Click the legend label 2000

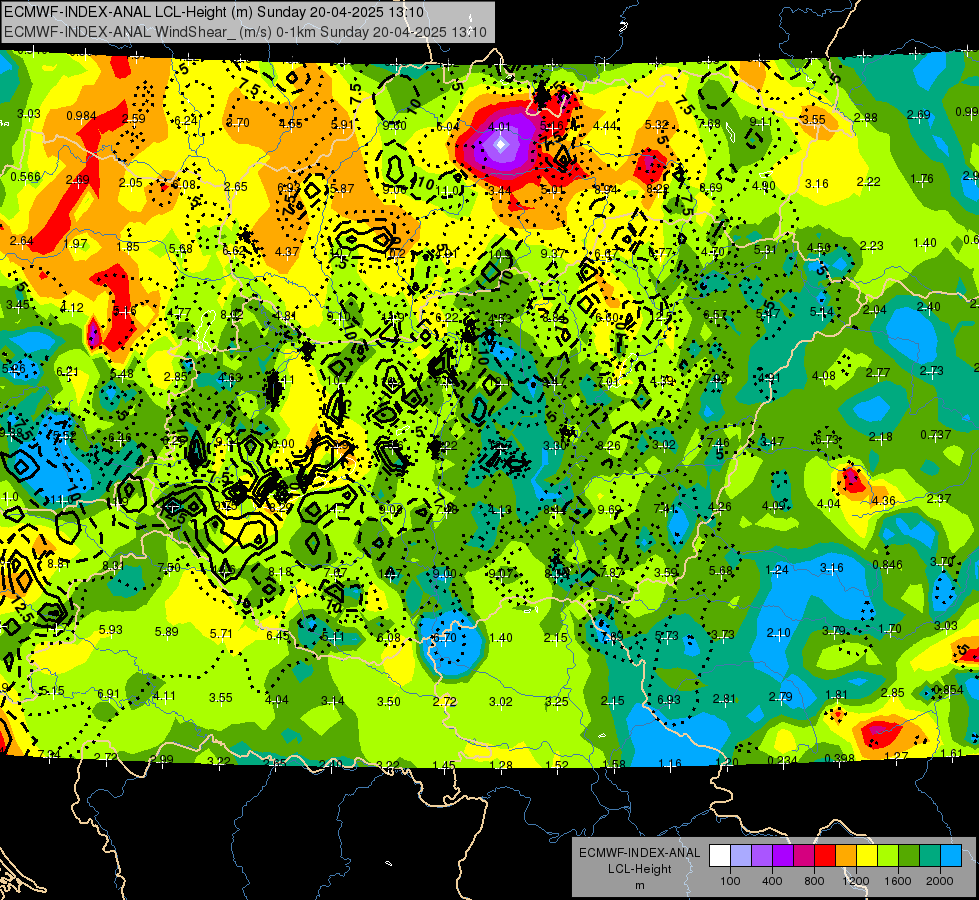pyautogui.click(x=940, y=881)
